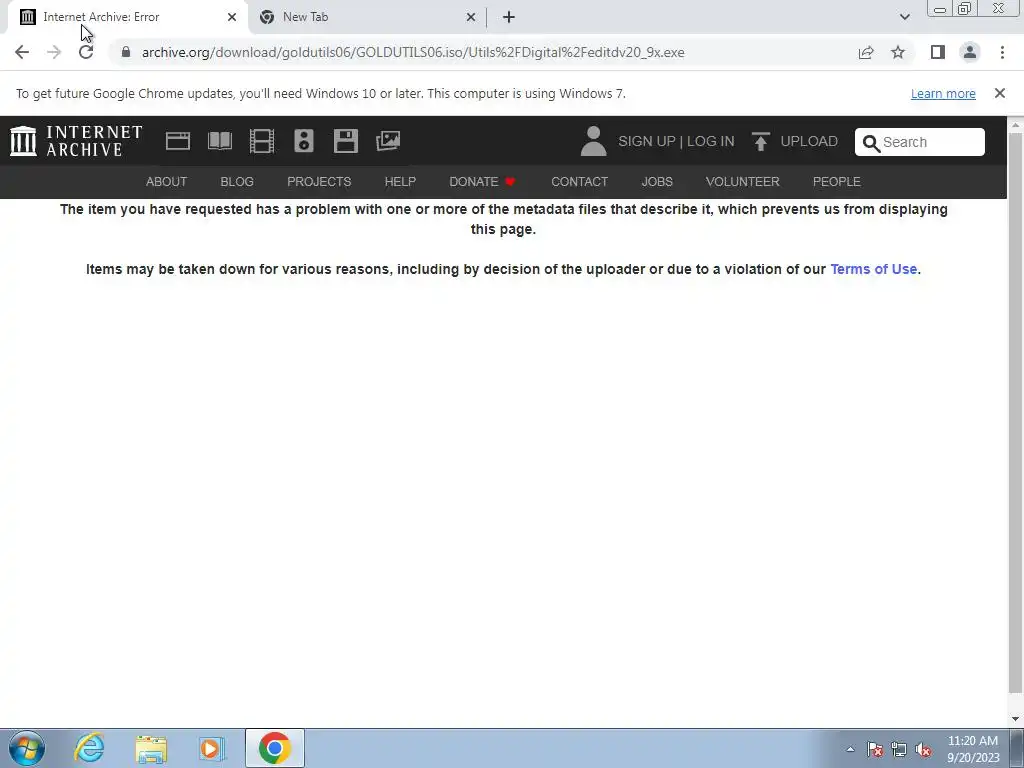Click the padlock site info icon
Screen dimensions: 1024x768
126,52
